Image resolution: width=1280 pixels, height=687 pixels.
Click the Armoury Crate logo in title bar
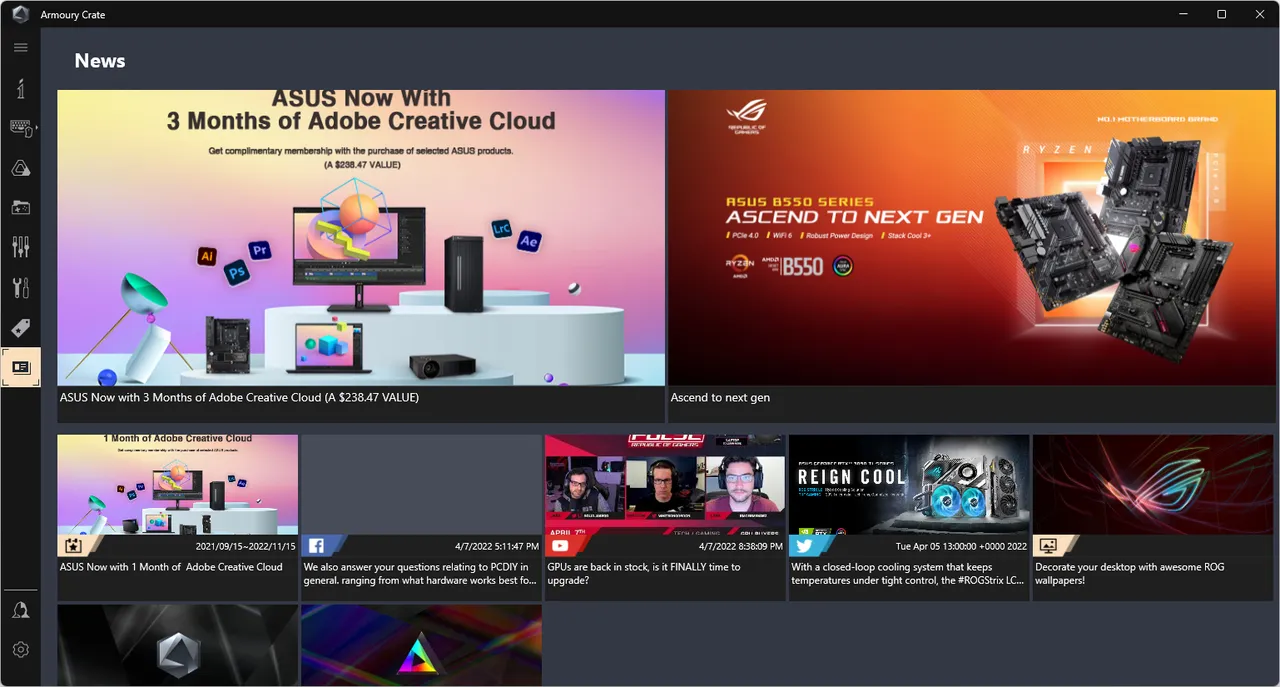(x=20, y=14)
